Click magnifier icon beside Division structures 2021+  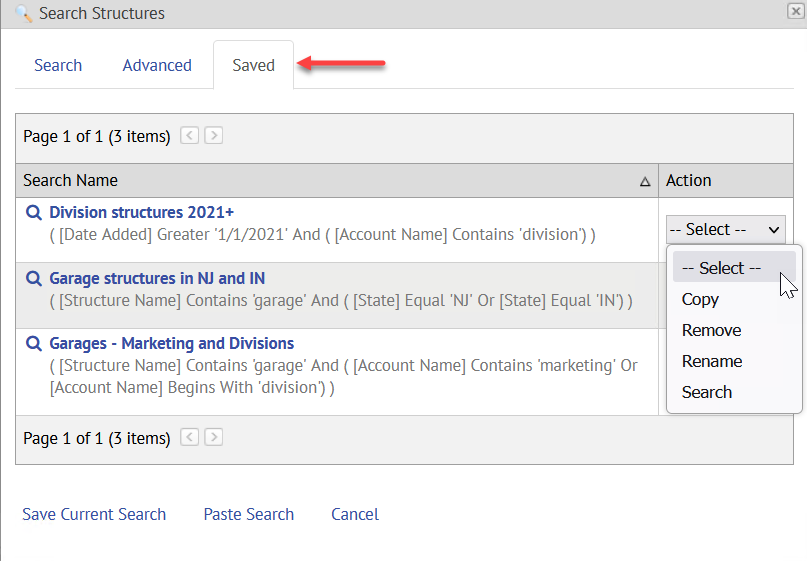(x=34, y=212)
